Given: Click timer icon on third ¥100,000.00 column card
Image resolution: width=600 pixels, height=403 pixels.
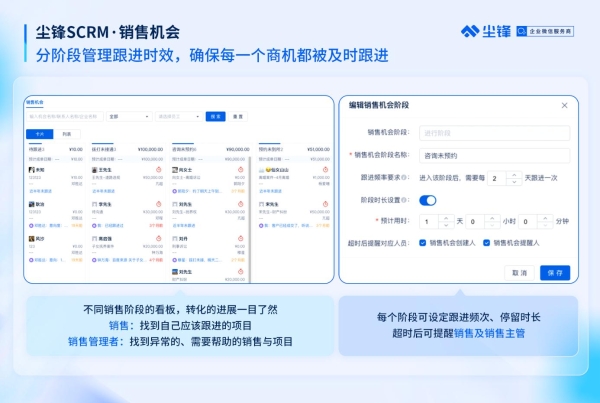Looking at the screenshot, I should 159,238.
